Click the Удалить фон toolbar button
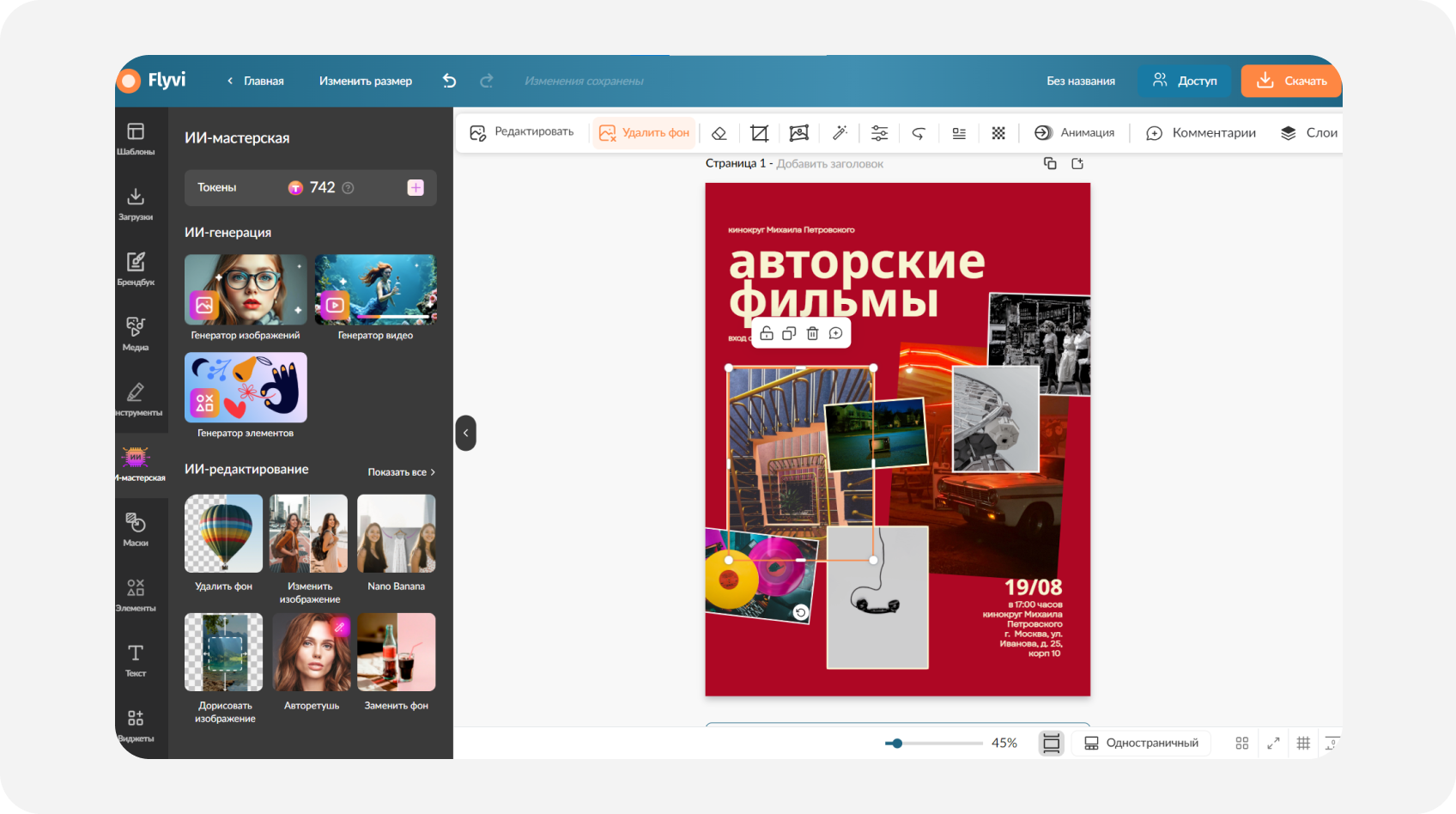This screenshot has width=1456, height=814. pos(644,132)
